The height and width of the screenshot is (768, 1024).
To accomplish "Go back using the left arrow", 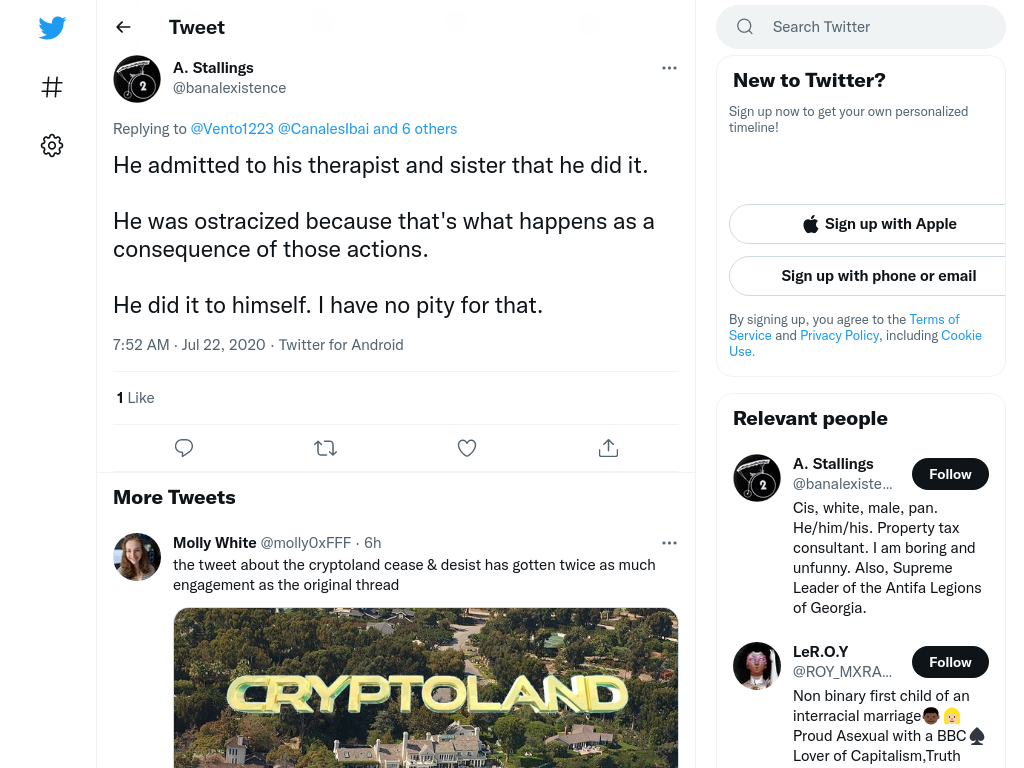I will (123, 27).
